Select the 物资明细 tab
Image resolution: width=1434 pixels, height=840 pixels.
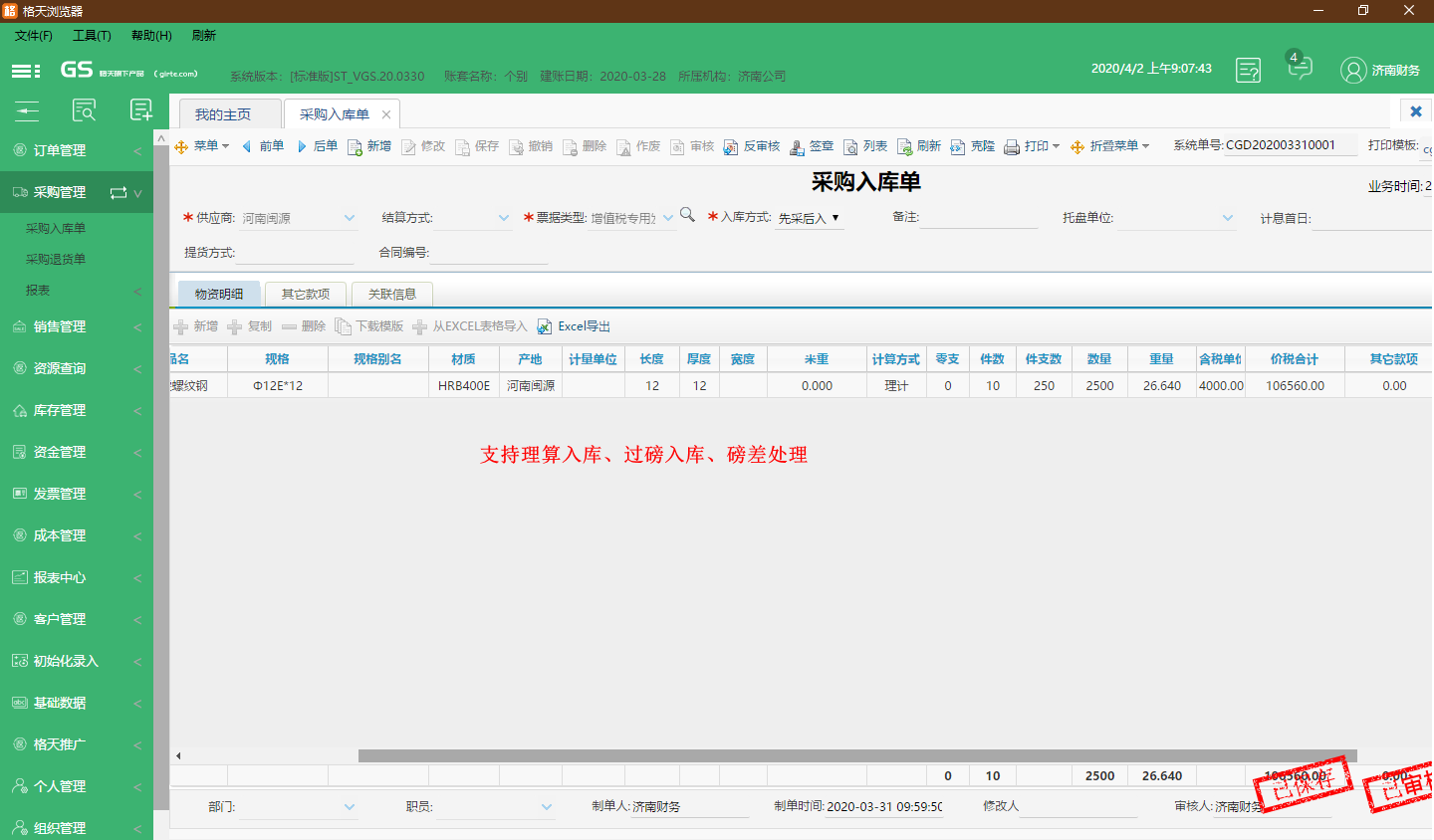click(x=219, y=294)
